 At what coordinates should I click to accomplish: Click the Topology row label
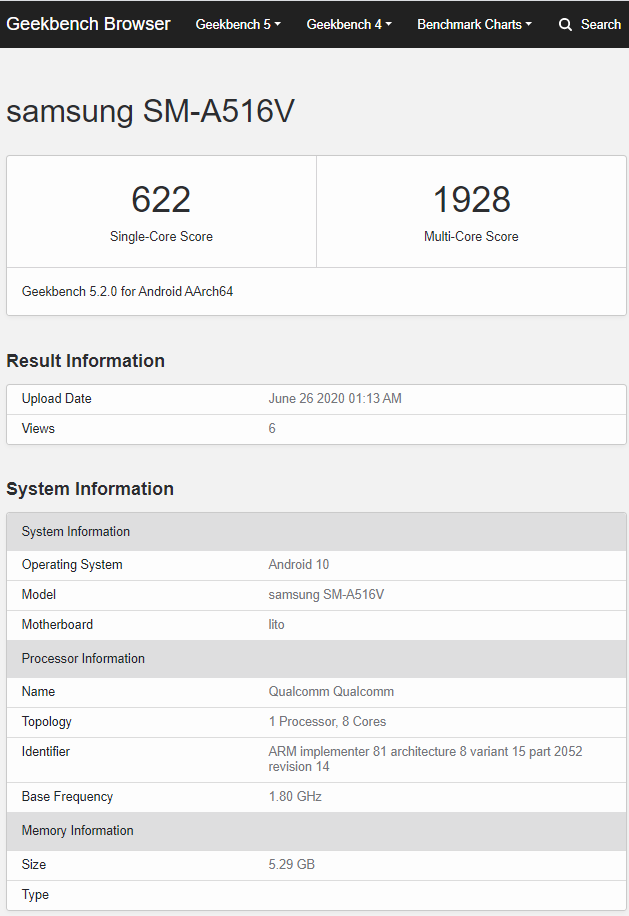point(46,722)
